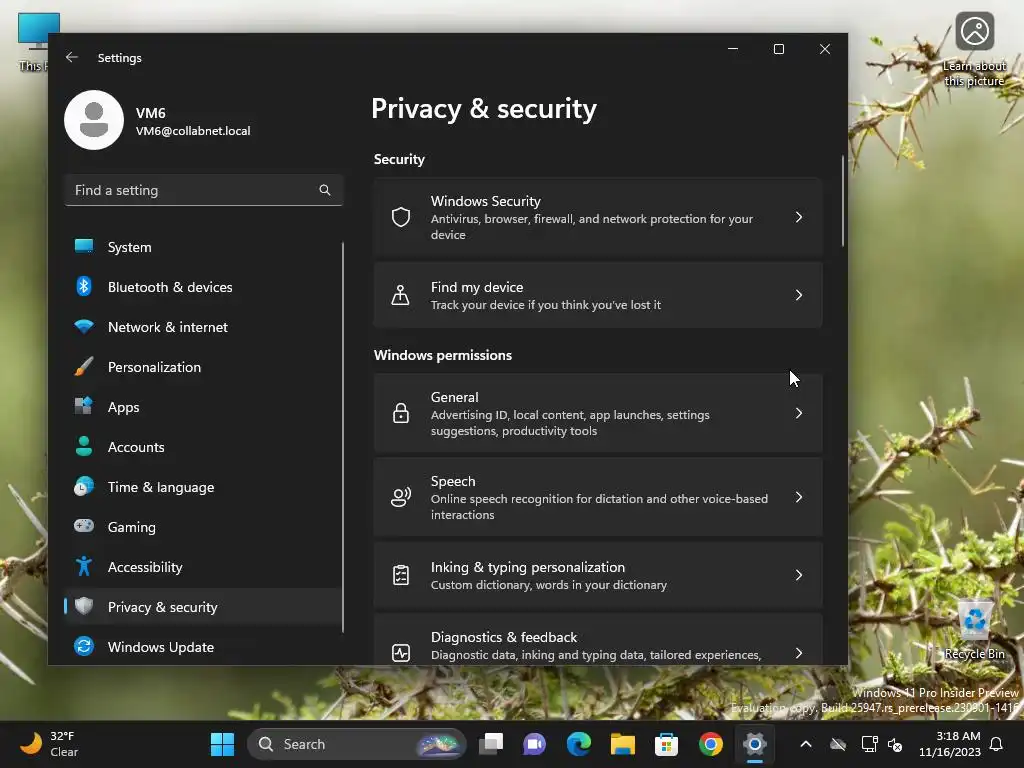Select Personalization in the sidebar
1024x768 pixels.
(202, 366)
